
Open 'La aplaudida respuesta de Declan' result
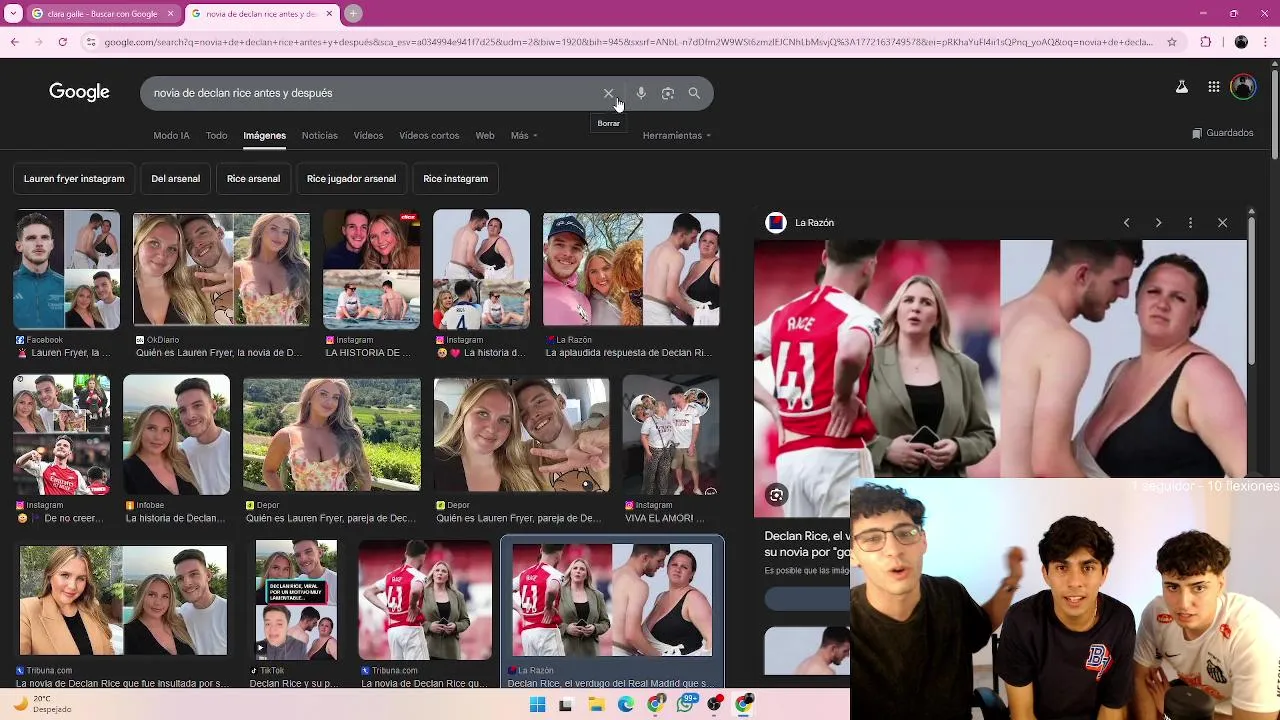pyautogui.click(x=631, y=270)
